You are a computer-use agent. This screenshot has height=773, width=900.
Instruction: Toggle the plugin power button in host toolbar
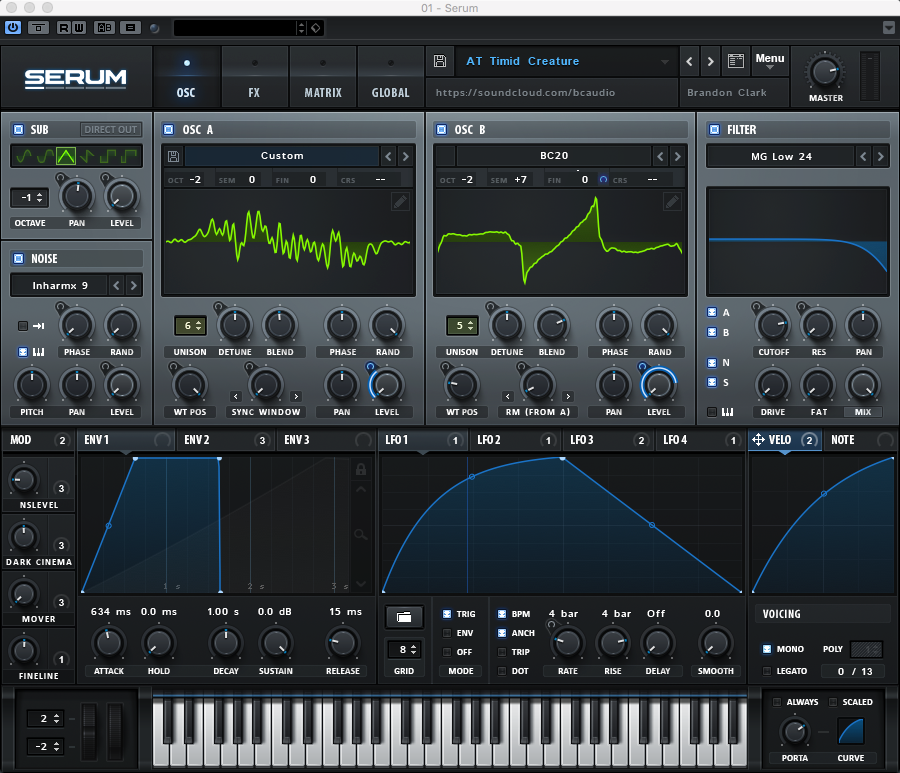coord(13,28)
